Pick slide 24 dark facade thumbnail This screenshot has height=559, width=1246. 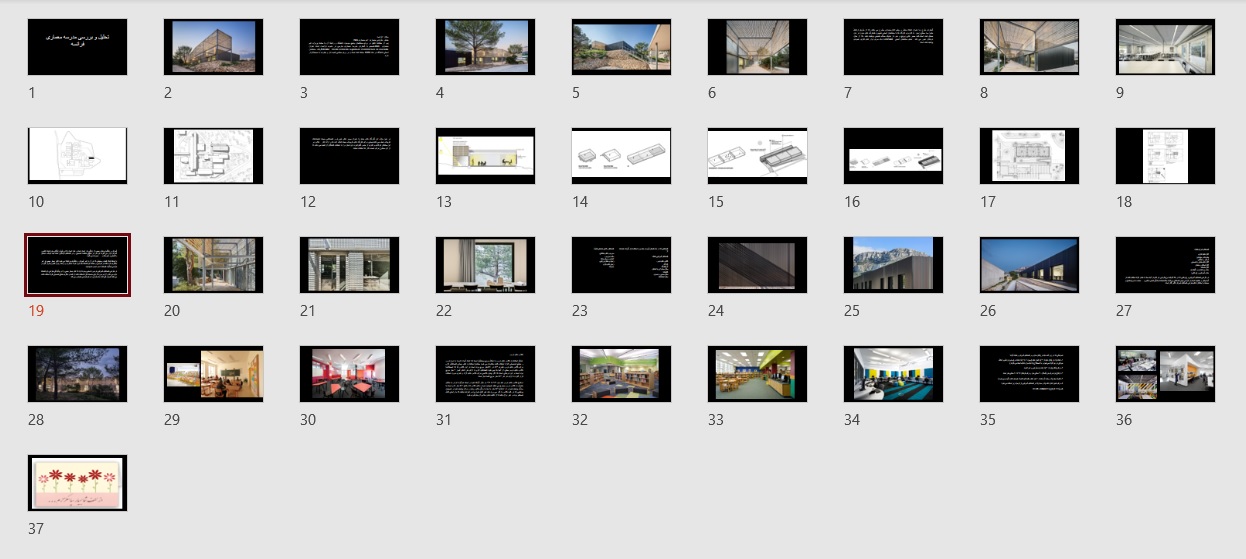pos(757,265)
